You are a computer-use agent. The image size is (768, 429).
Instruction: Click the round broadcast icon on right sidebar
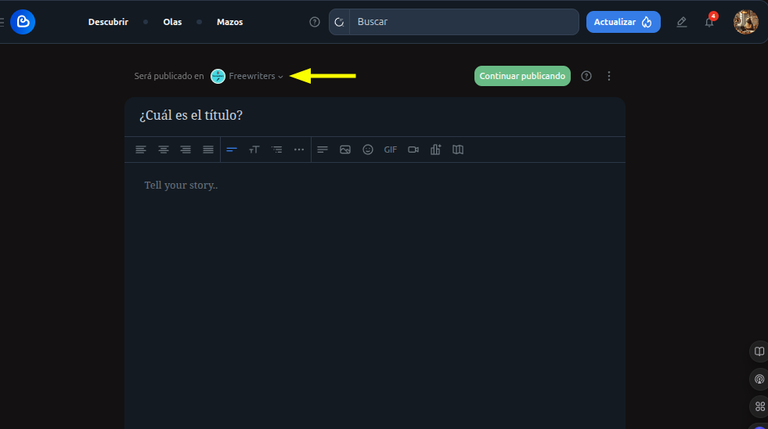pos(759,379)
